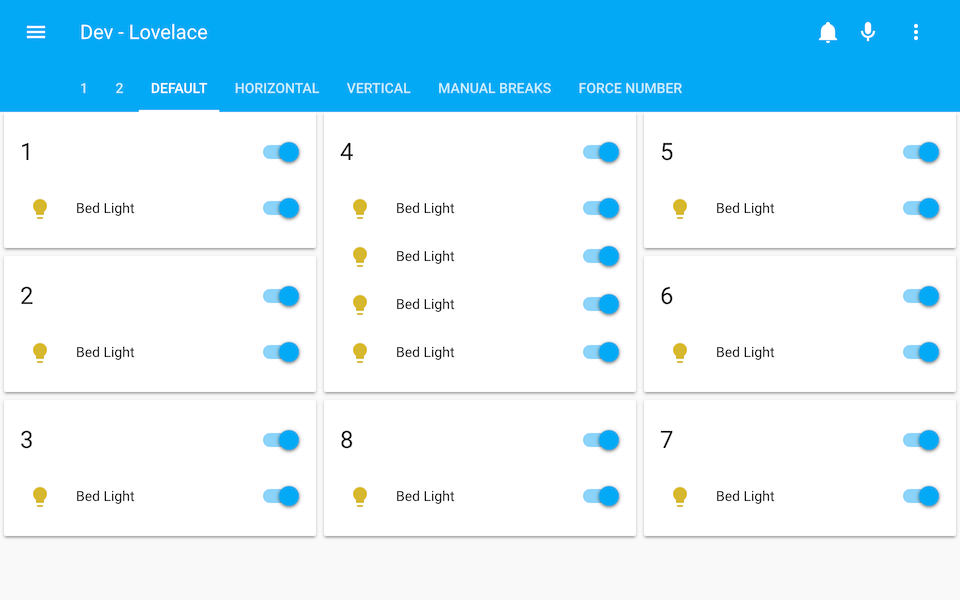960x600 pixels.
Task: Open the three-dot overflow menu
Action: [x=916, y=32]
